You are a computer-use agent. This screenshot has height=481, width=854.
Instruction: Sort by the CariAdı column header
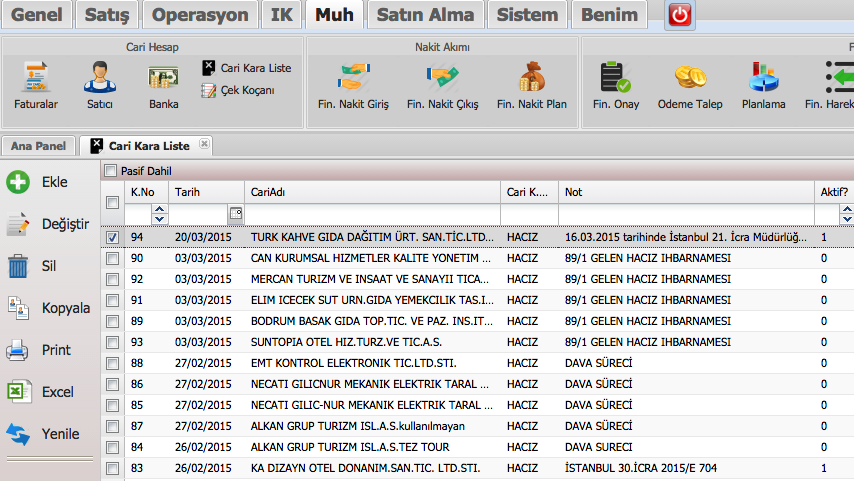(x=373, y=192)
